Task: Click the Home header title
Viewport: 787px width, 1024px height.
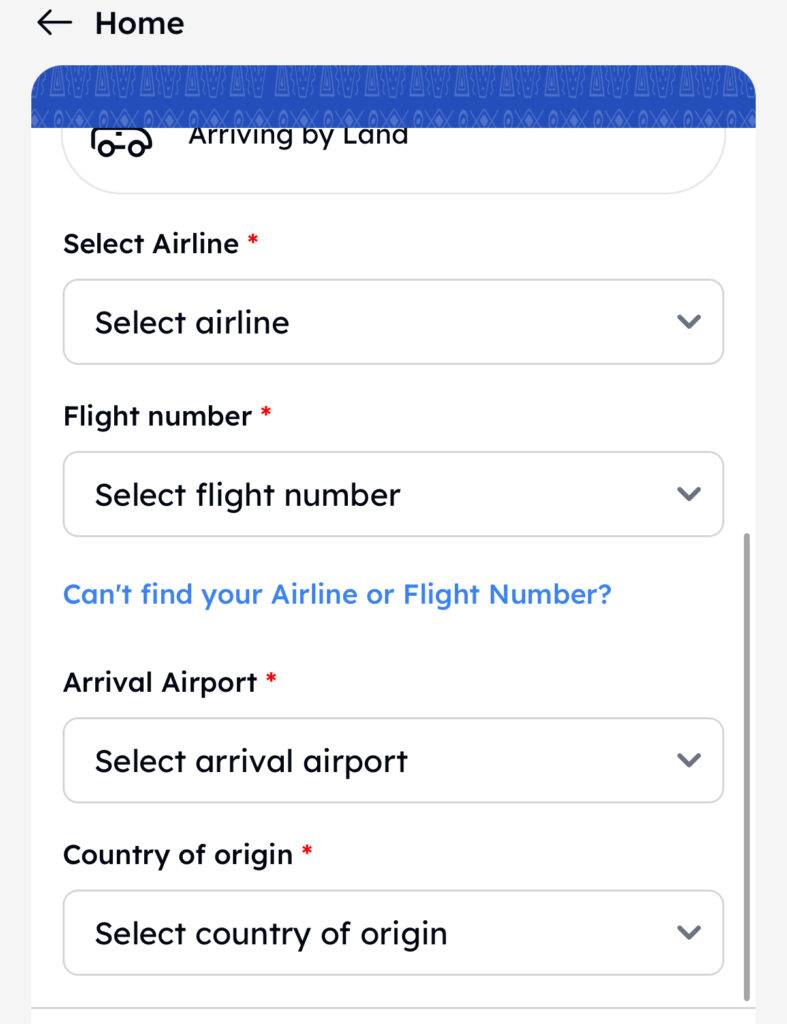Action: click(x=139, y=23)
